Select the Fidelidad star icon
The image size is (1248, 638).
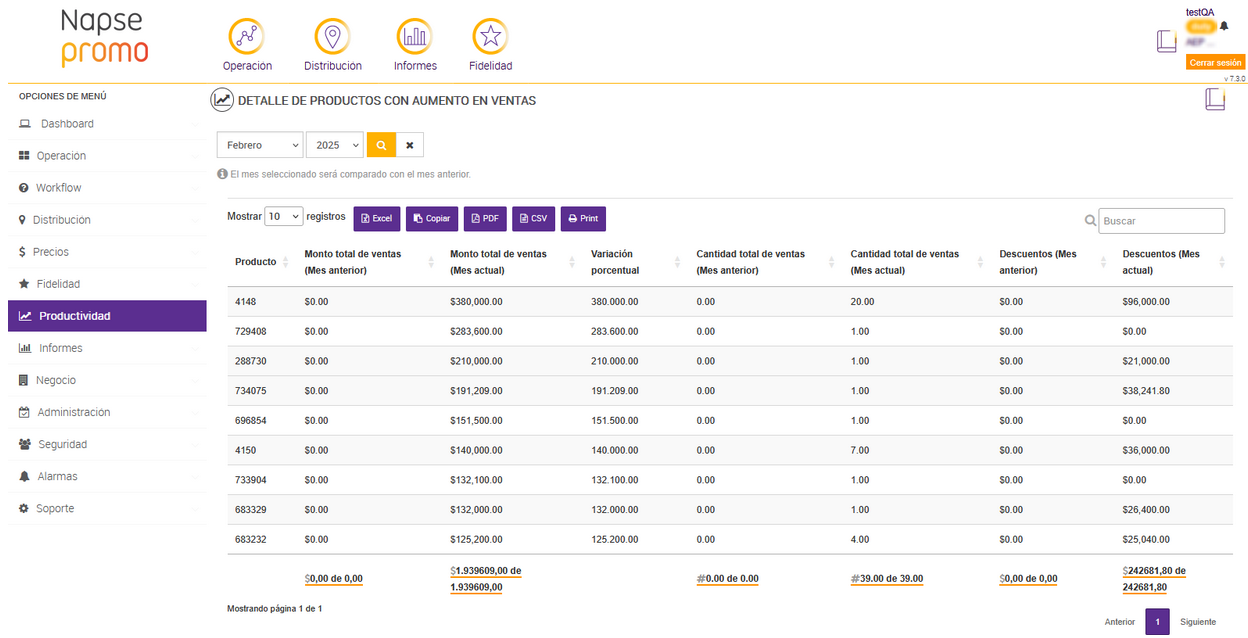pyautogui.click(x=490, y=37)
